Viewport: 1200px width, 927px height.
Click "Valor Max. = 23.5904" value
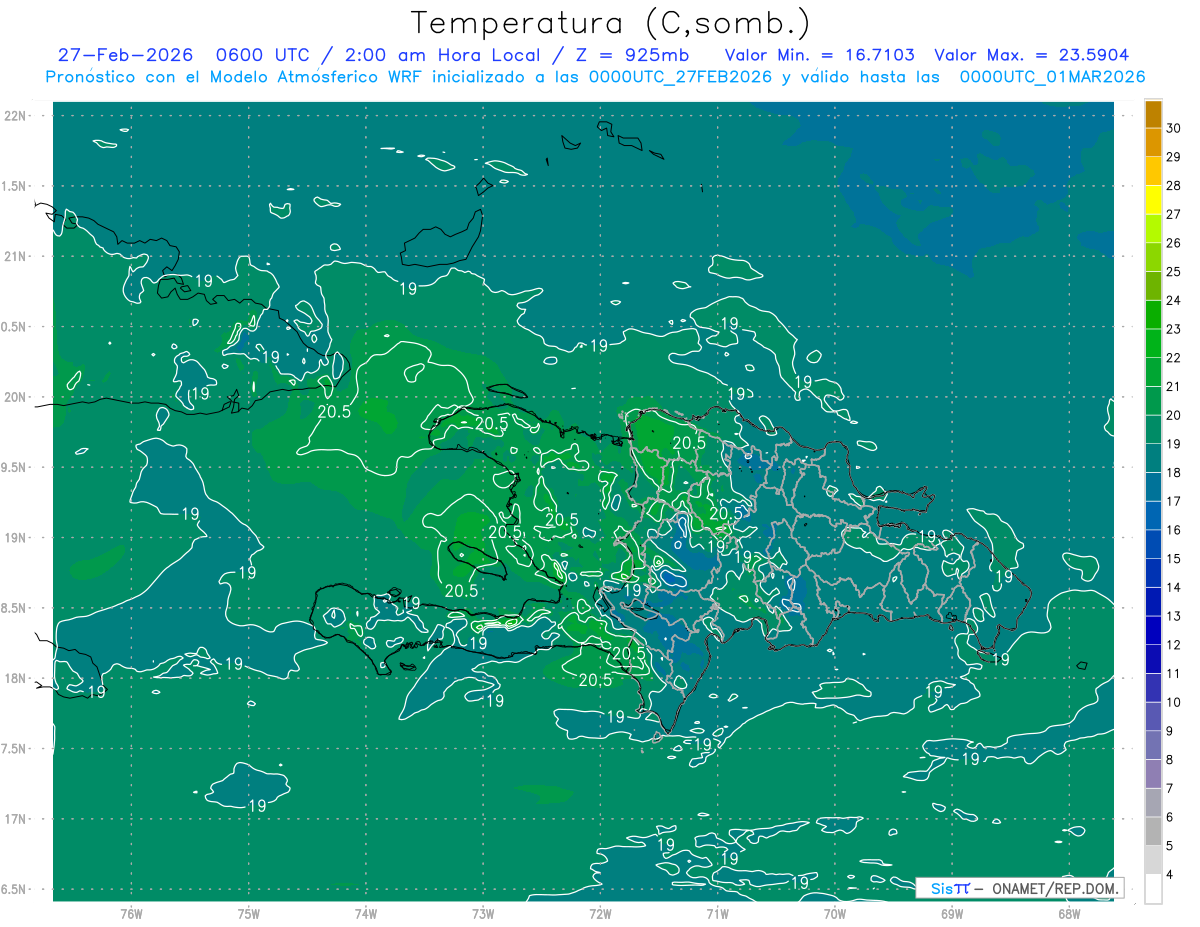click(1031, 55)
